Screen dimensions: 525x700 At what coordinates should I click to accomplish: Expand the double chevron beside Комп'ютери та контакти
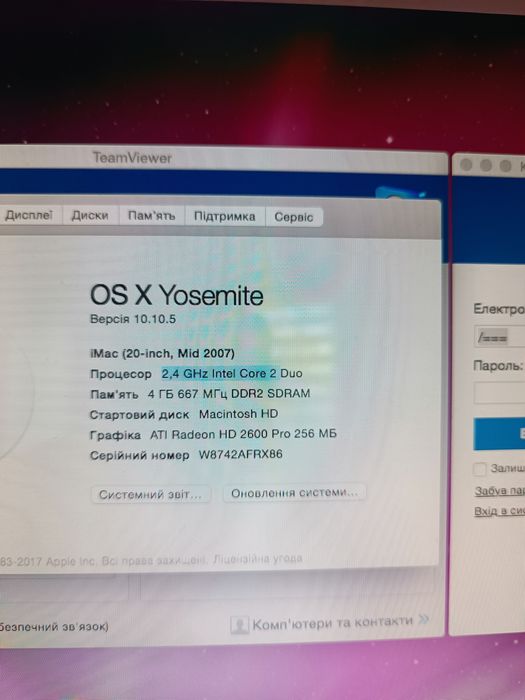point(424,620)
